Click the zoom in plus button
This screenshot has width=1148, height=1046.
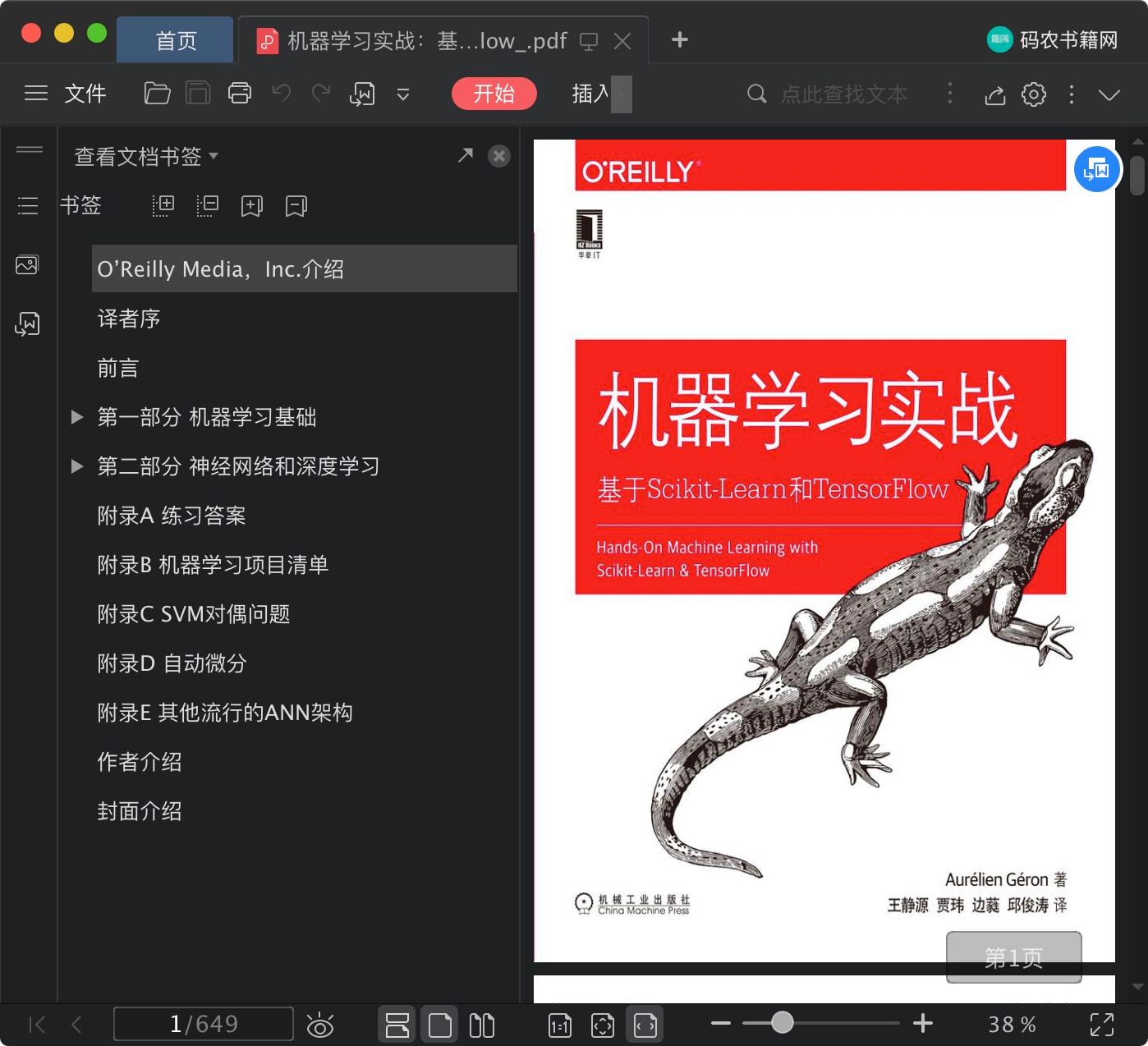tap(923, 1023)
